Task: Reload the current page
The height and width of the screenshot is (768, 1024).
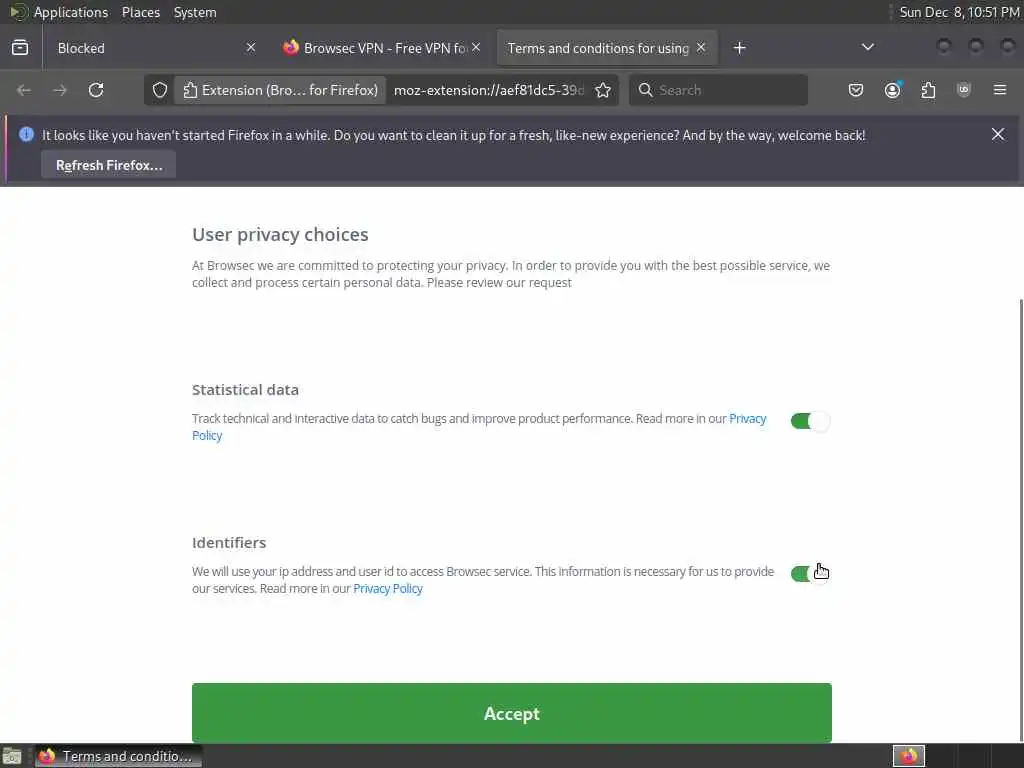Action: (x=96, y=90)
